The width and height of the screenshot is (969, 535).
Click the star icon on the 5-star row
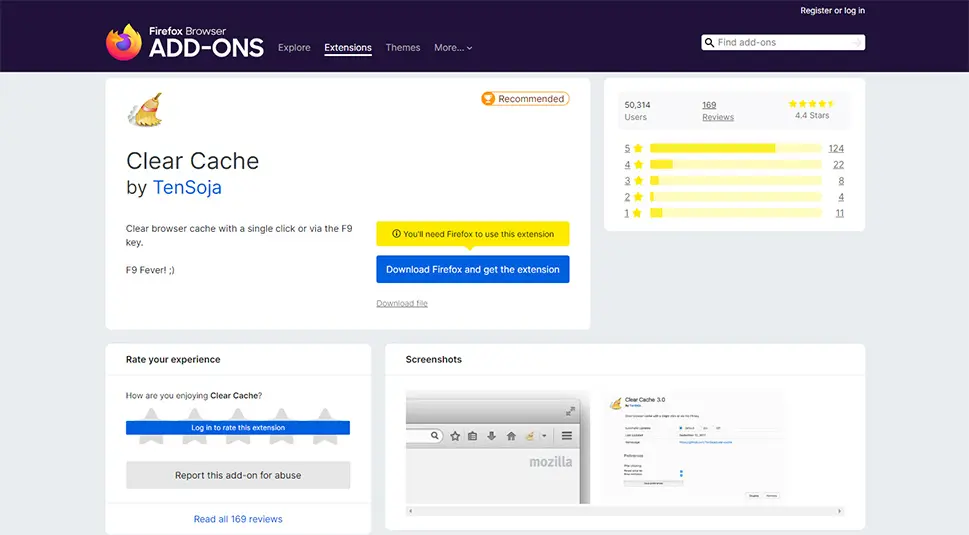tap(638, 148)
